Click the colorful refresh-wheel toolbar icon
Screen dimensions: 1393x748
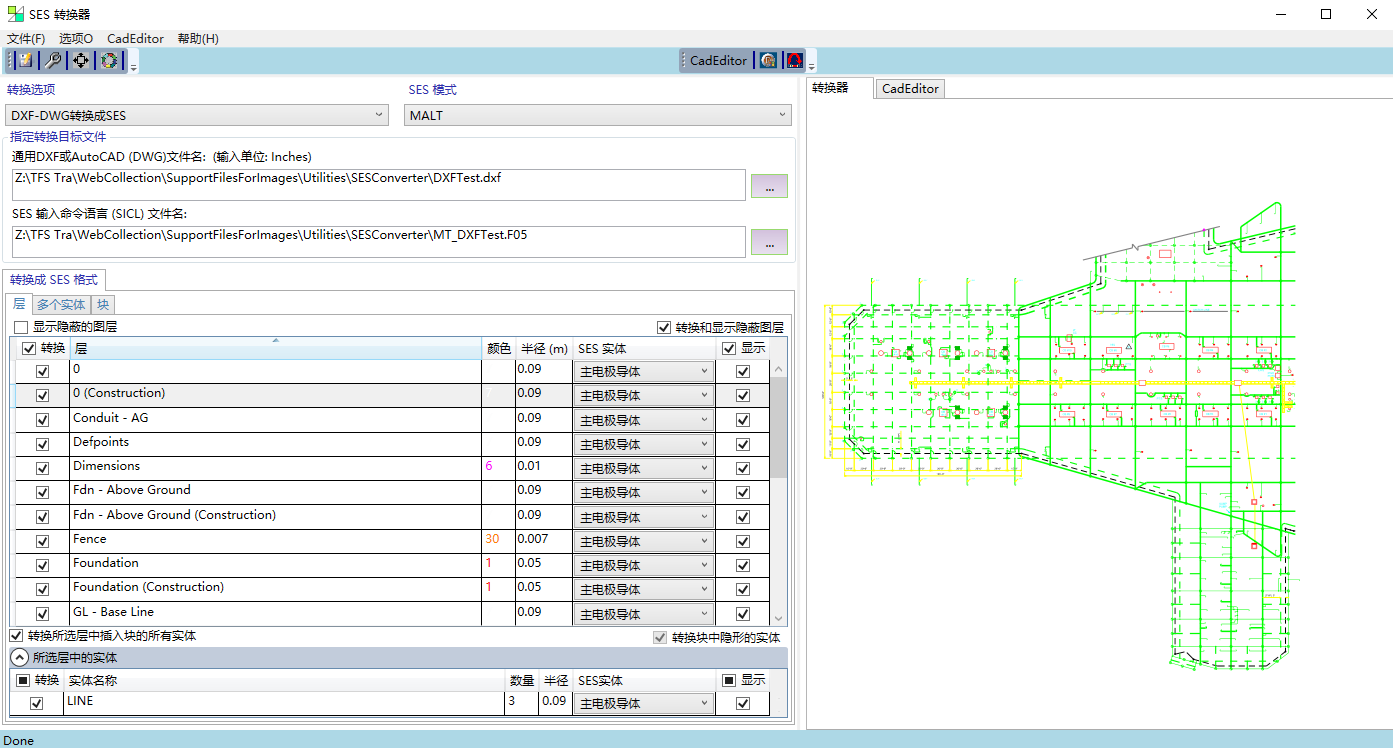pos(108,61)
